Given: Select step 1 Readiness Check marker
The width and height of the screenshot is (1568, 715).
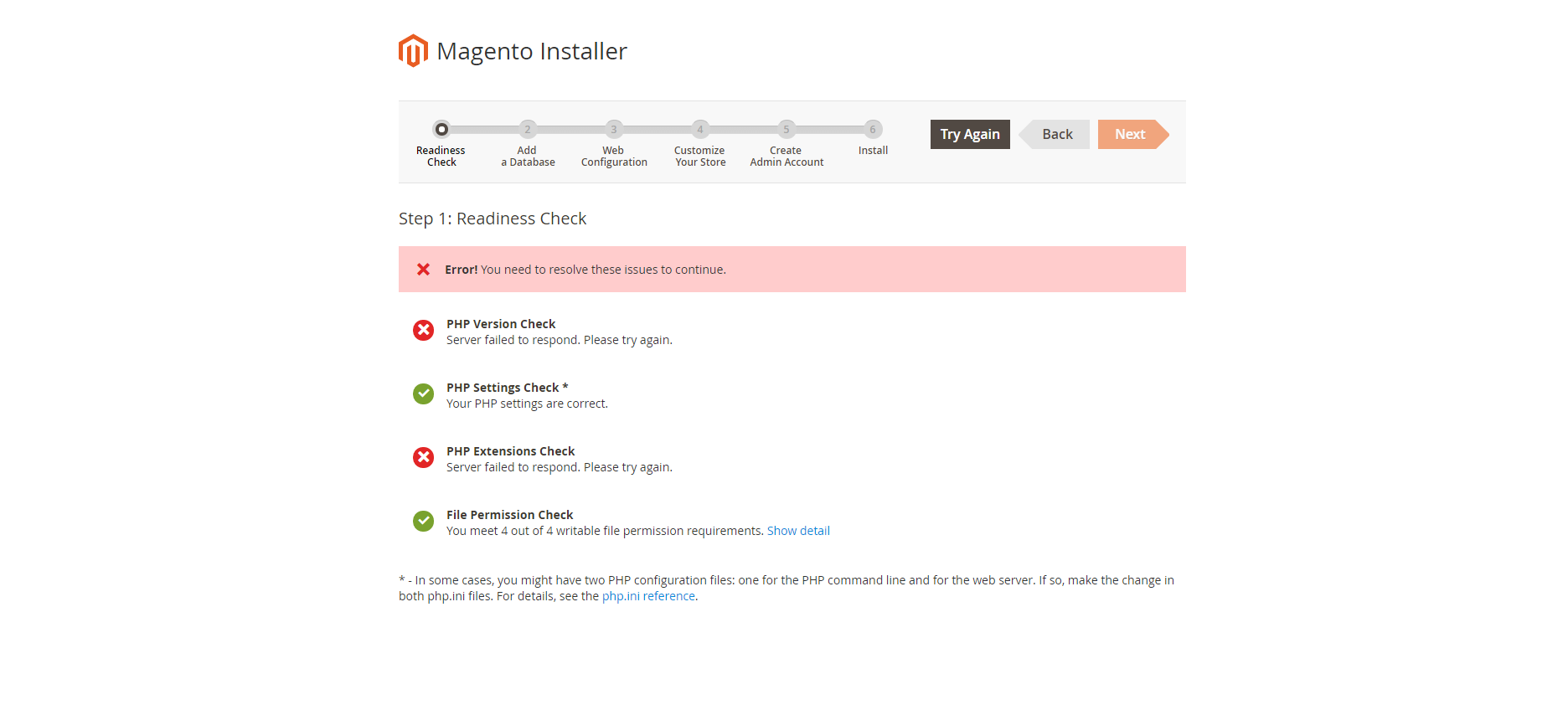Looking at the screenshot, I should [441, 130].
